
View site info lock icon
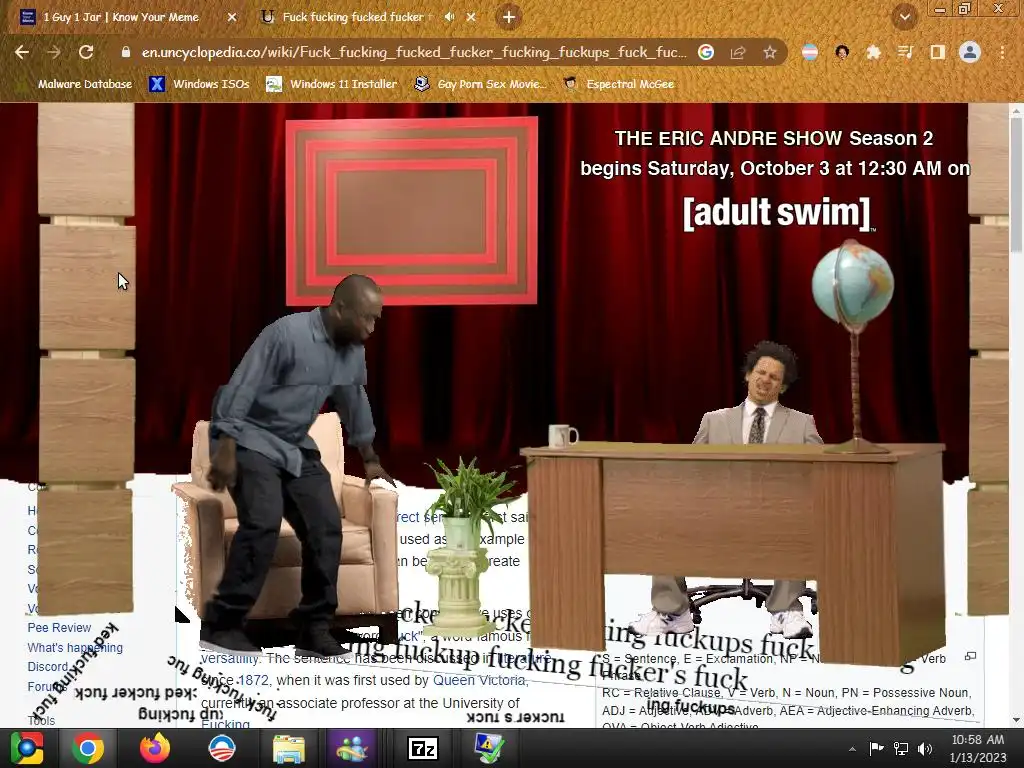pos(126,52)
